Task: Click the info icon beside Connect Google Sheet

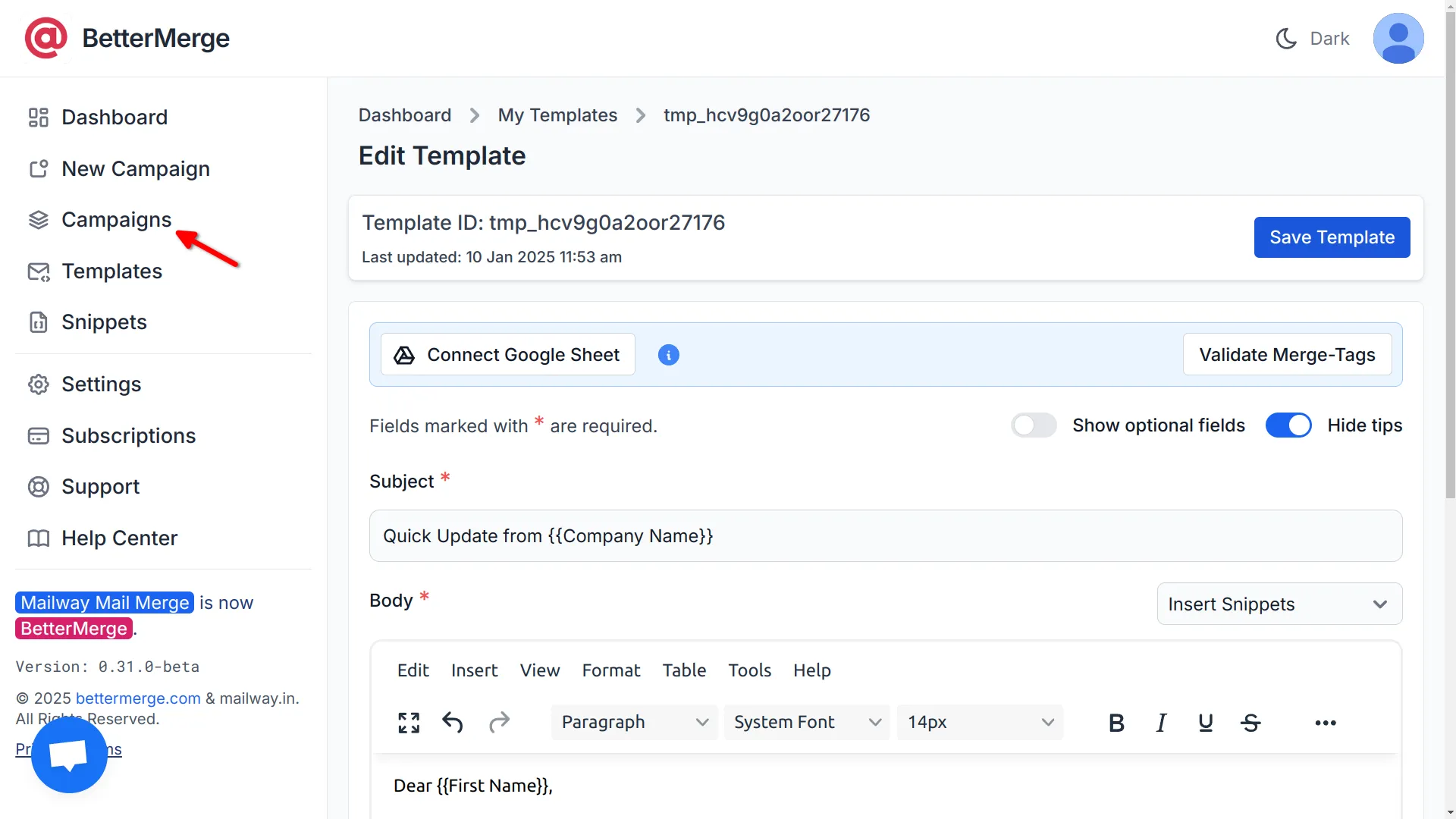Action: pos(668,354)
